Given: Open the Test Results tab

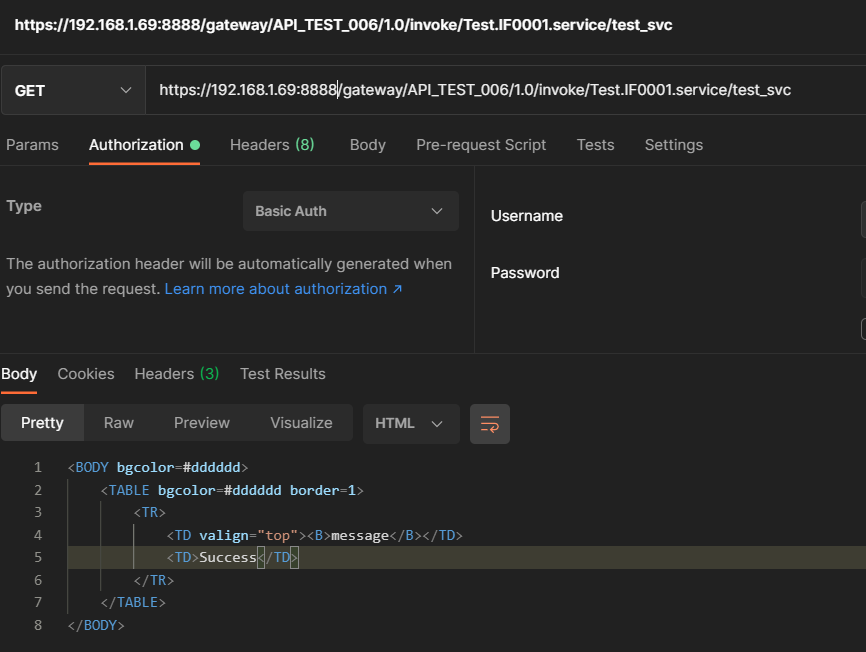Looking at the screenshot, I should click(282, 374).
